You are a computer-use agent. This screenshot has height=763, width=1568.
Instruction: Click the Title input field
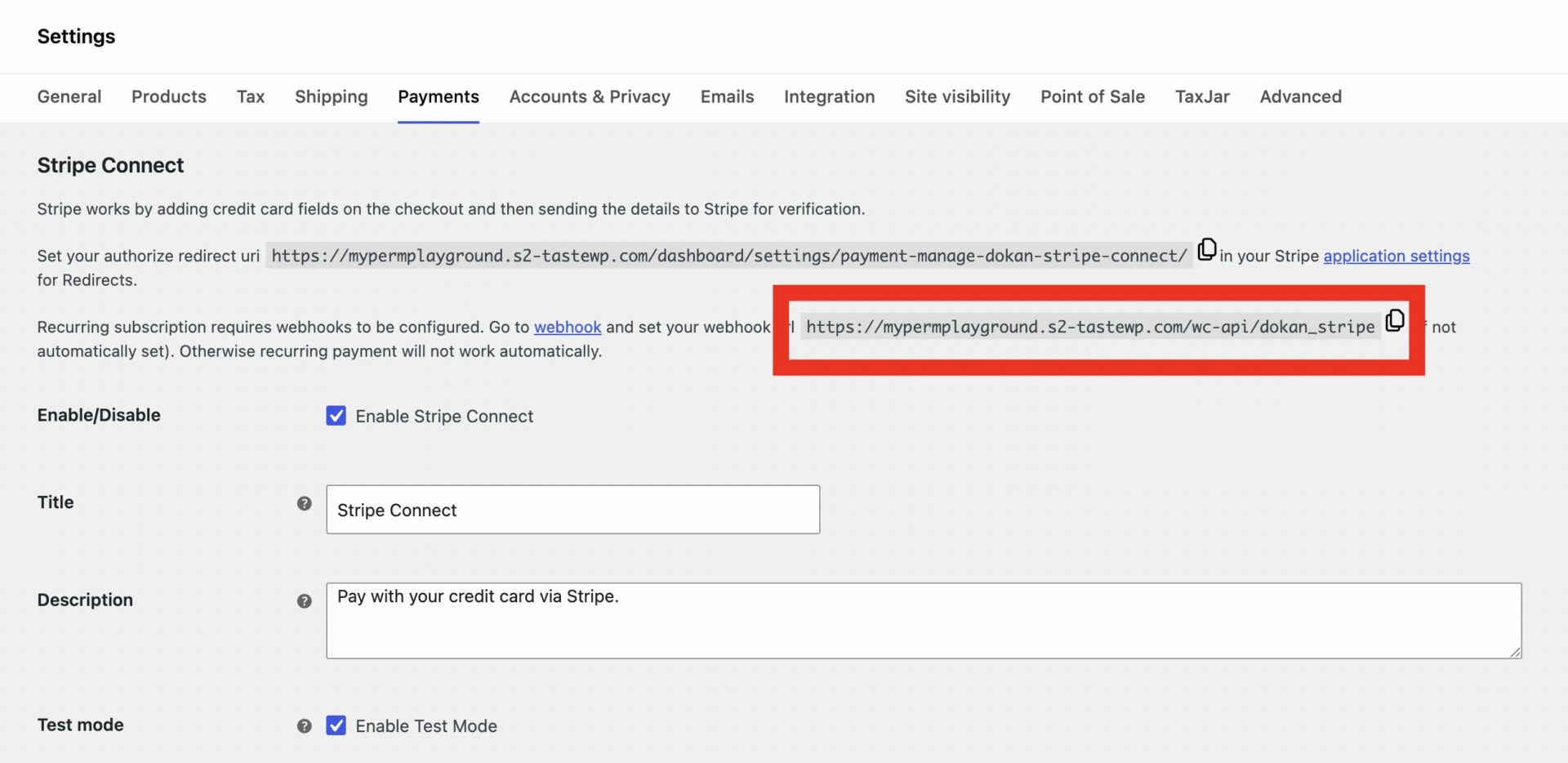[x=573, y=510]
